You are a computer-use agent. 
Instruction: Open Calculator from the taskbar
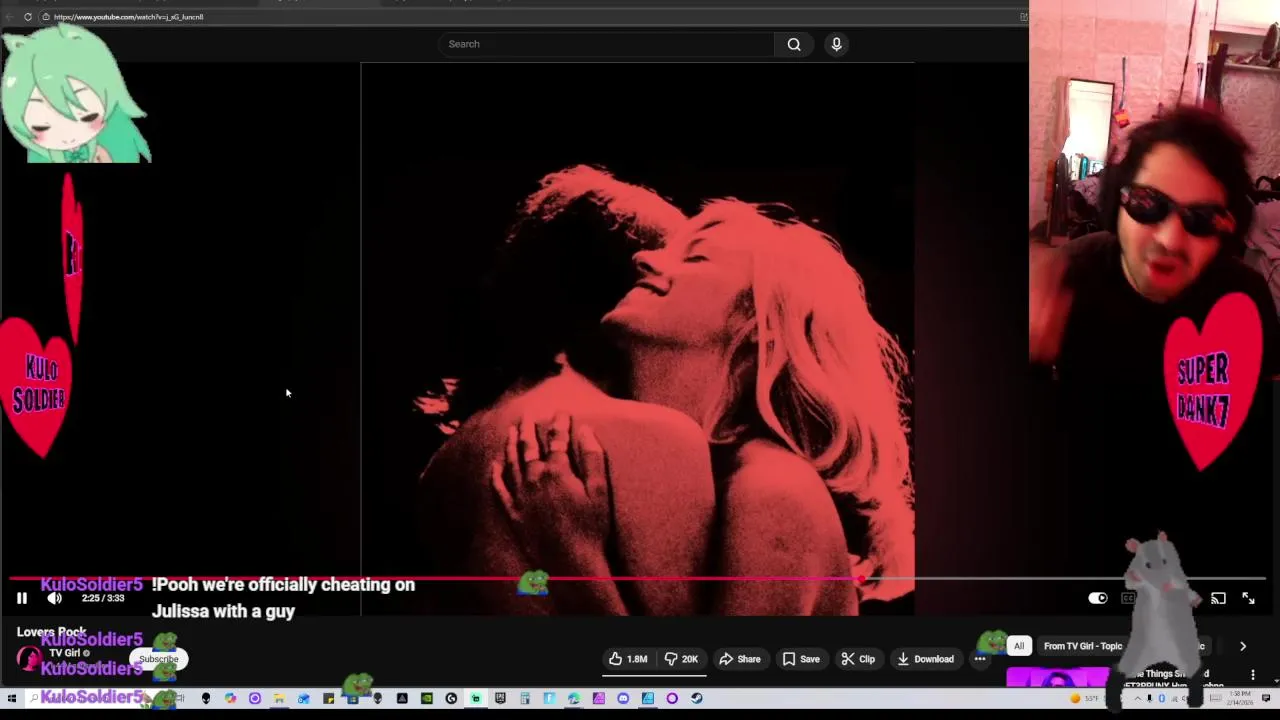tap(525, 698)
